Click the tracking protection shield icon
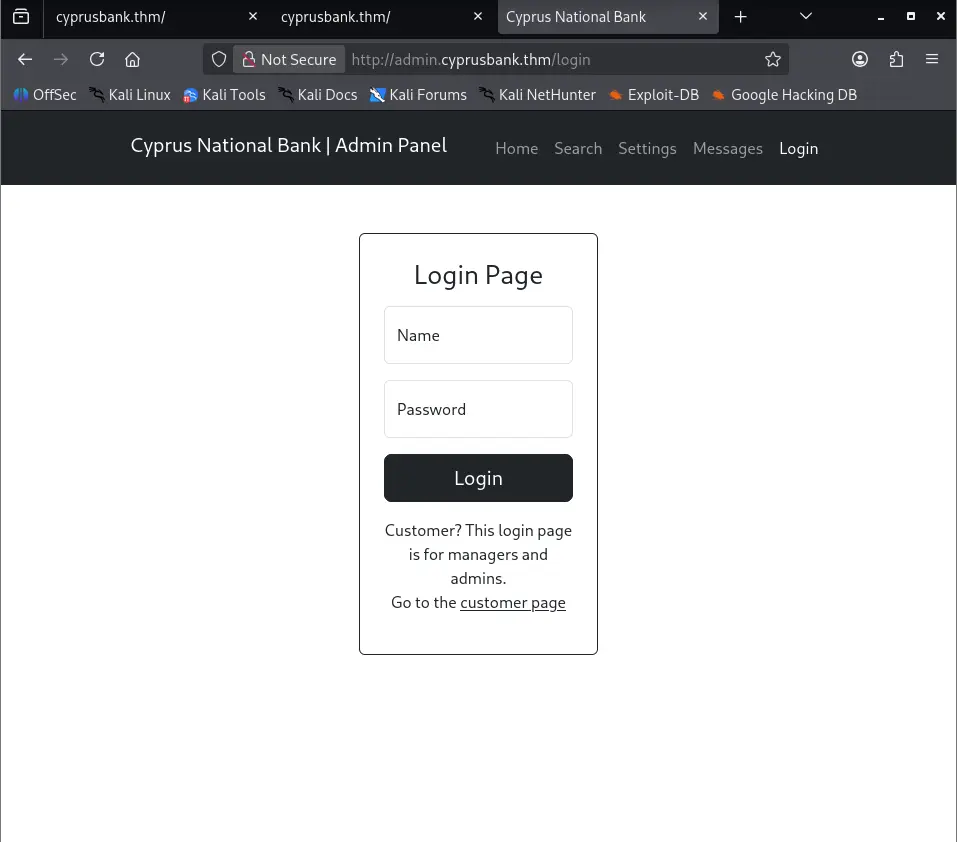The width and height of the screenshot is (957, 842). (219, 60)
